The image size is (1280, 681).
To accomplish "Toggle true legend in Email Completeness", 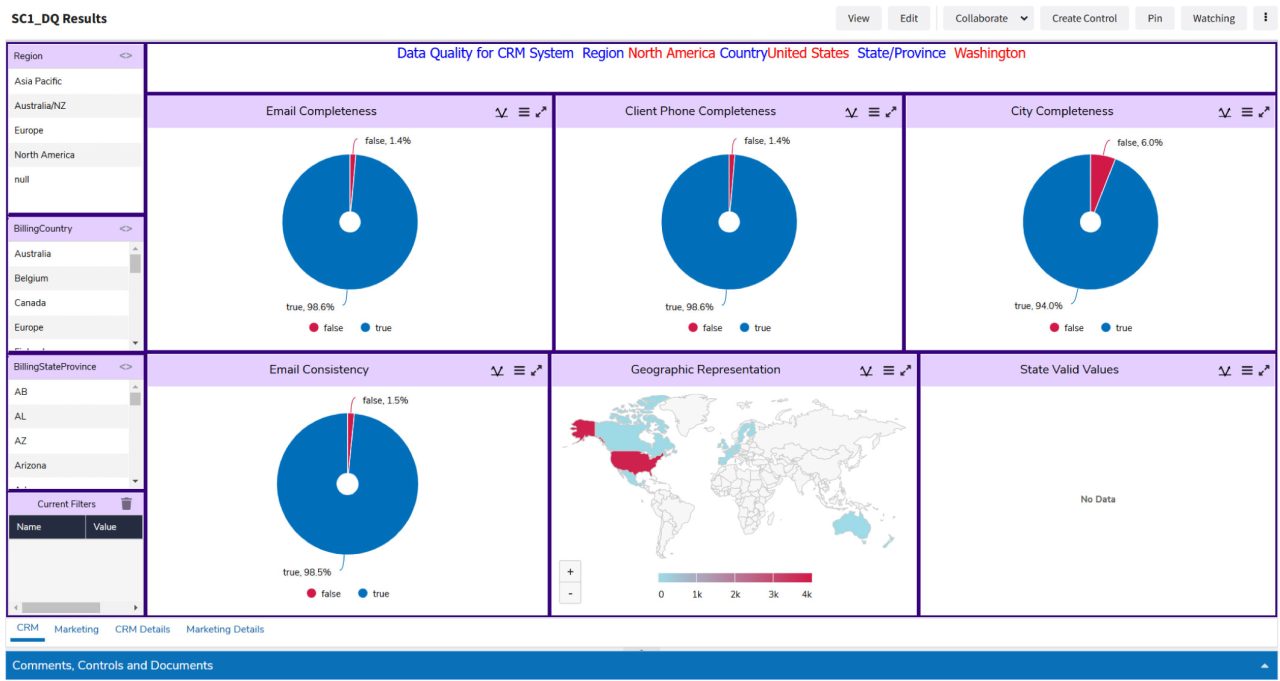I will pyautogui.click(x=376, y=328).
